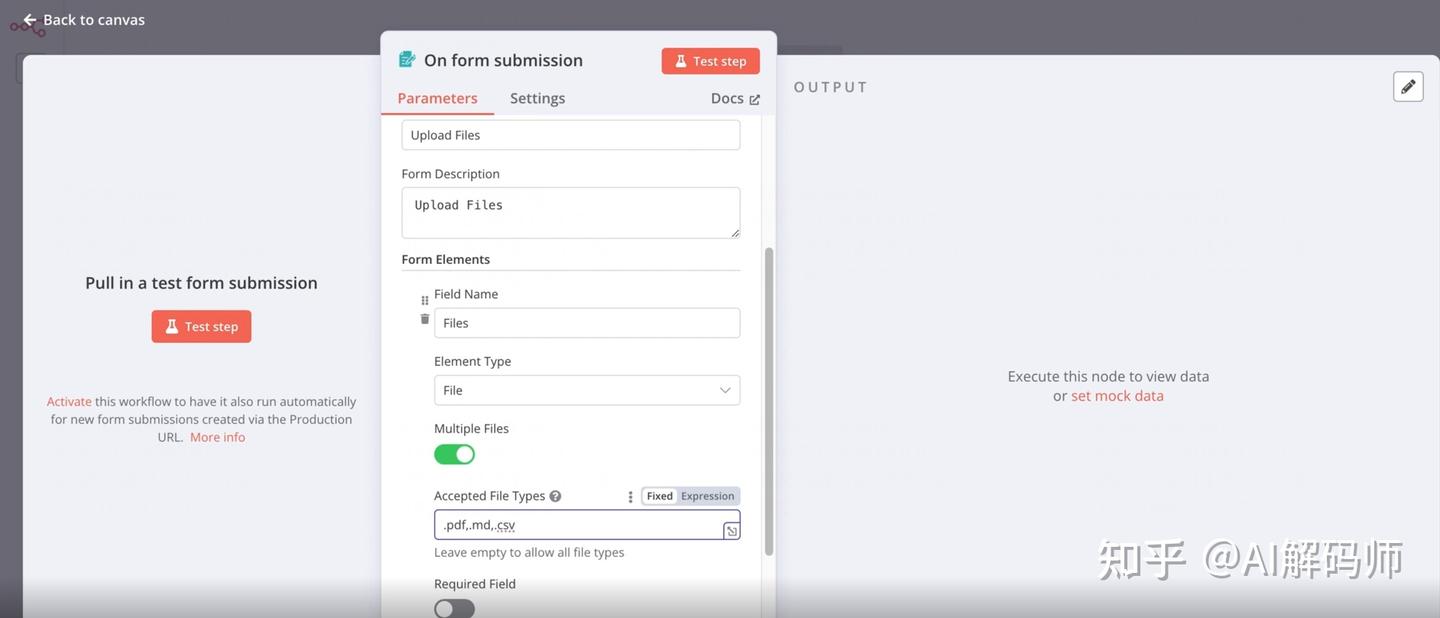Viewport: 1440px width, 618px height.
Task: Click the Activate link
Action: (69, 401)
